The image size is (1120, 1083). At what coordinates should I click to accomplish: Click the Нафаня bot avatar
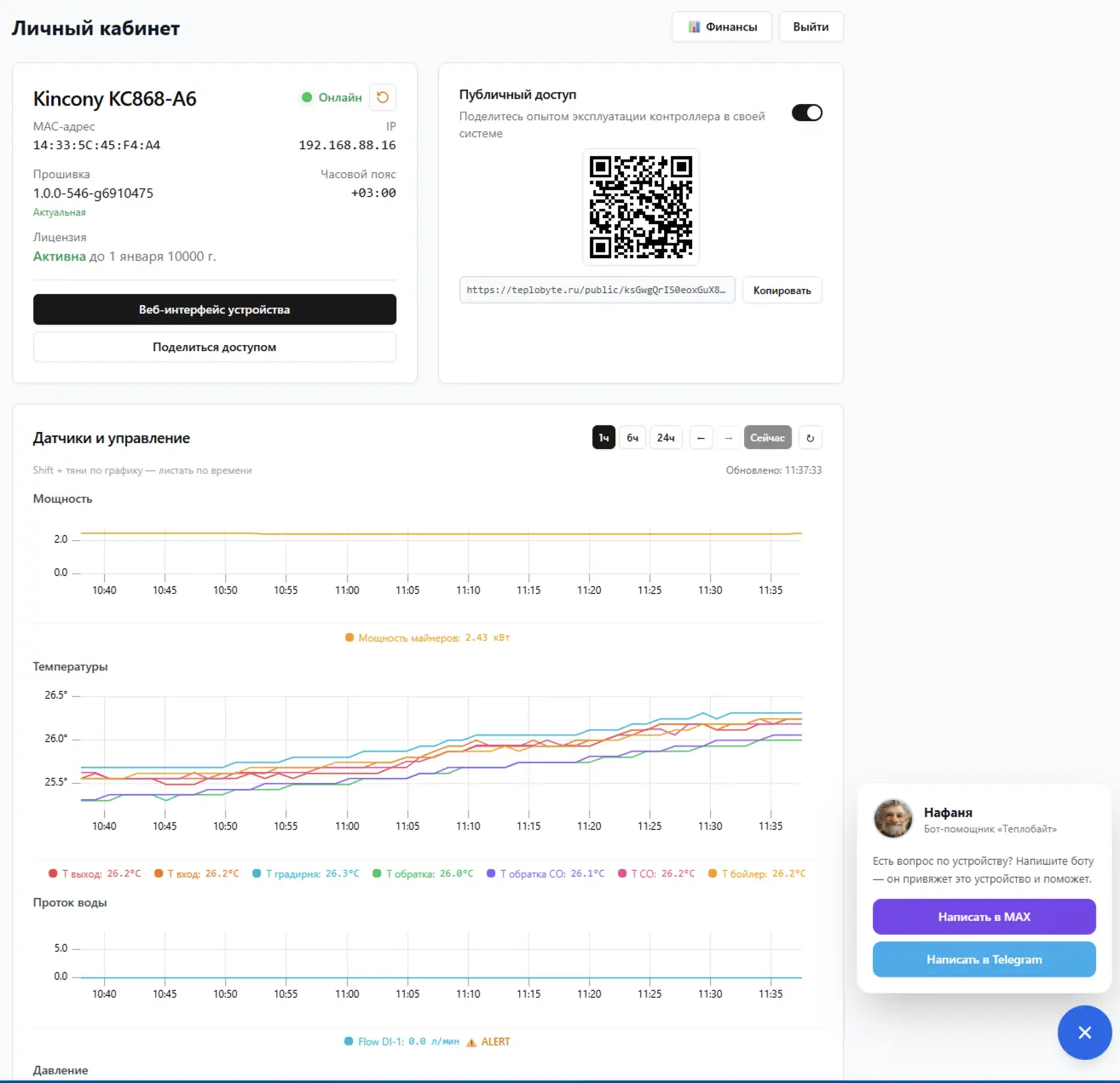click(893, 819)
